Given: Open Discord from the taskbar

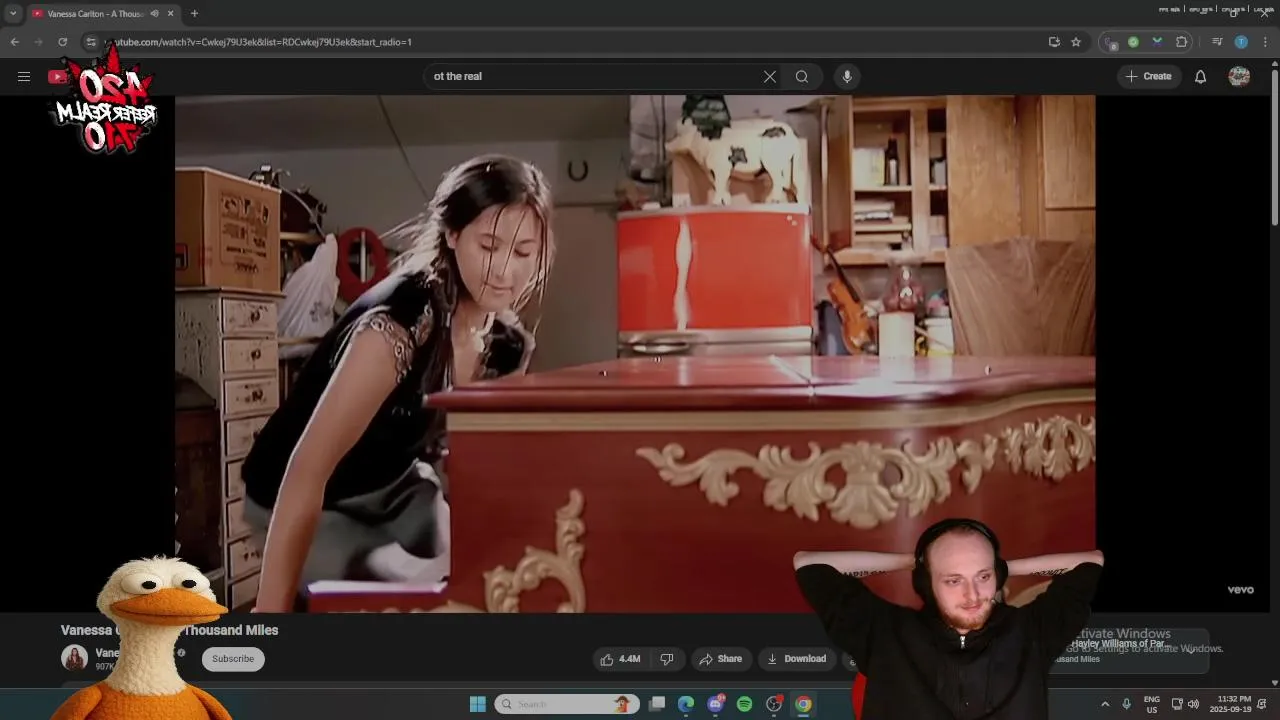Looking at the screenshot, I should pyautogui.click(x=715, y=704).
